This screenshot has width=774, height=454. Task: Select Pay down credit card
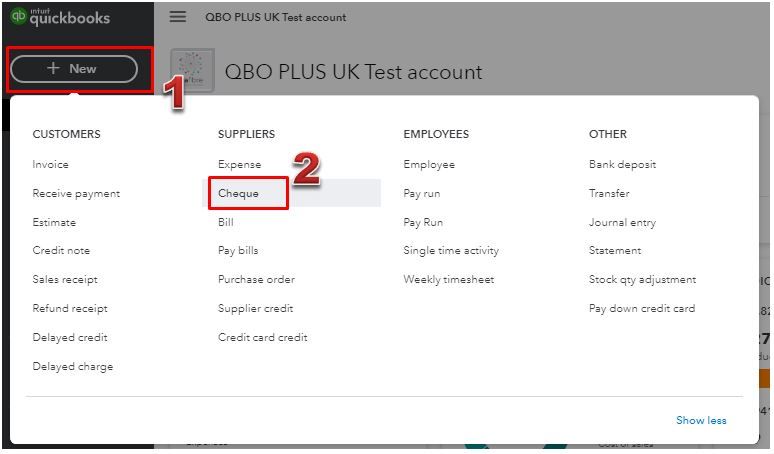(x=642, y=308)
